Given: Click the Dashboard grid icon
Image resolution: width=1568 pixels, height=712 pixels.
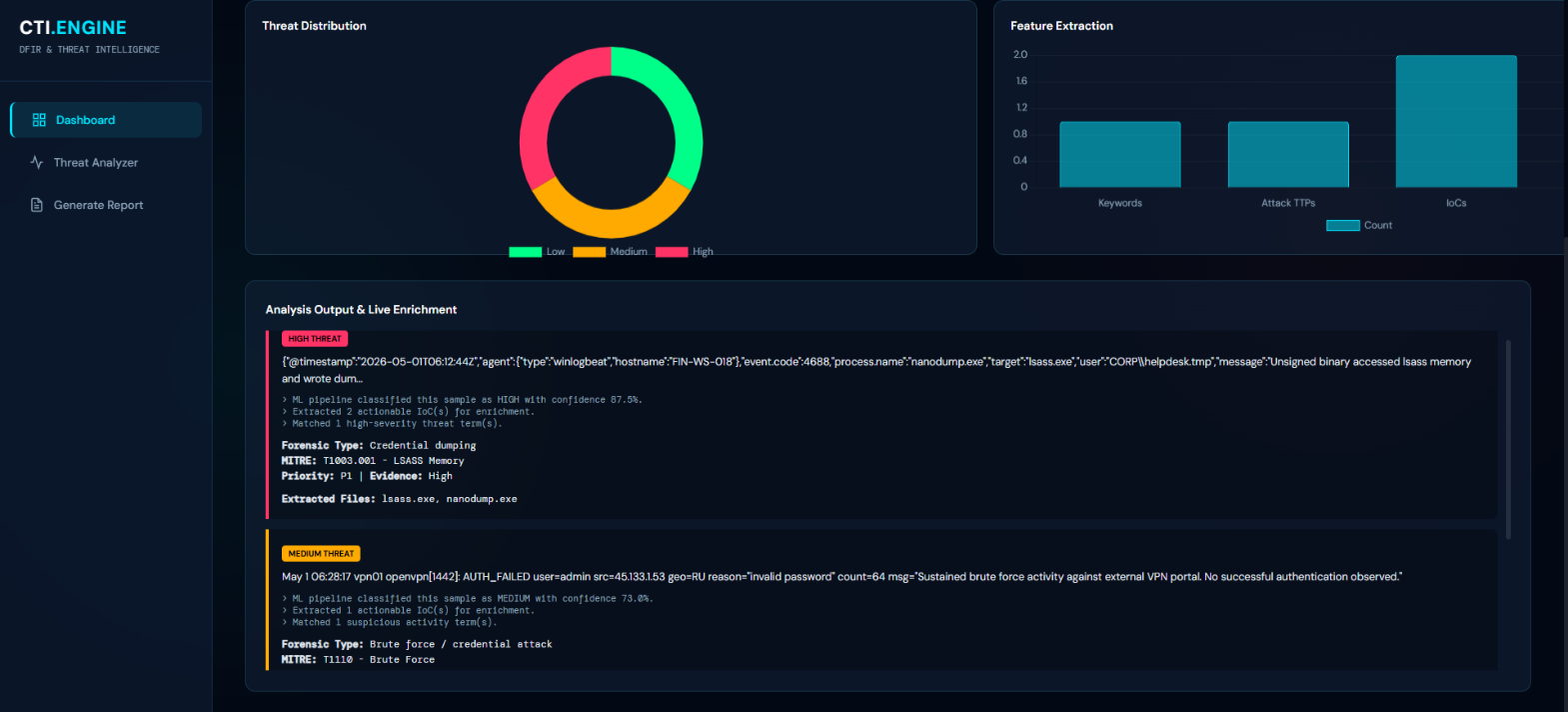Looking at the screenshot, I should [39, 120].
